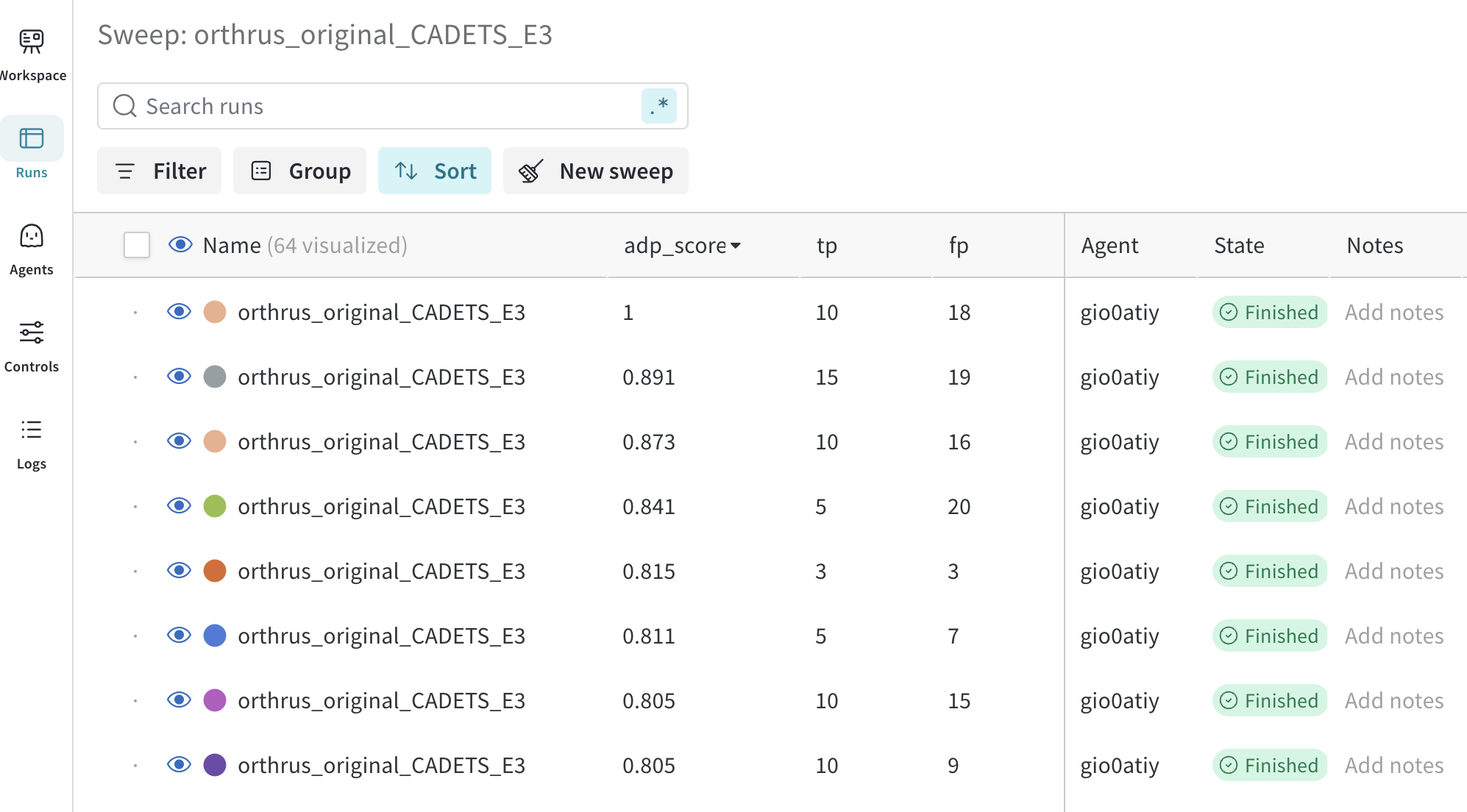Add notes to the 0.841 run
Viewport: 1467px width, 812px height.
tap(1394, 507)
